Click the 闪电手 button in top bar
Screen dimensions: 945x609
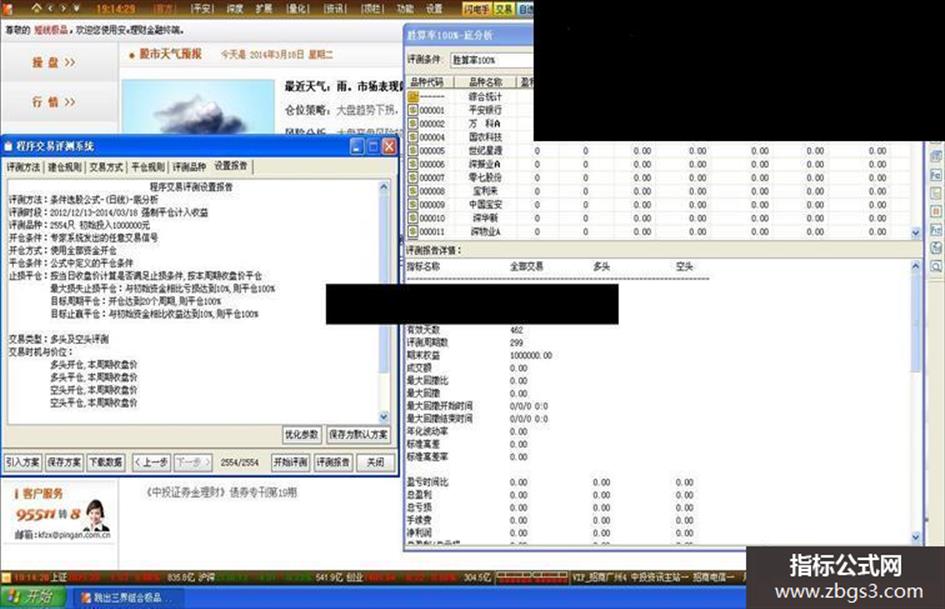pos(477,8)
